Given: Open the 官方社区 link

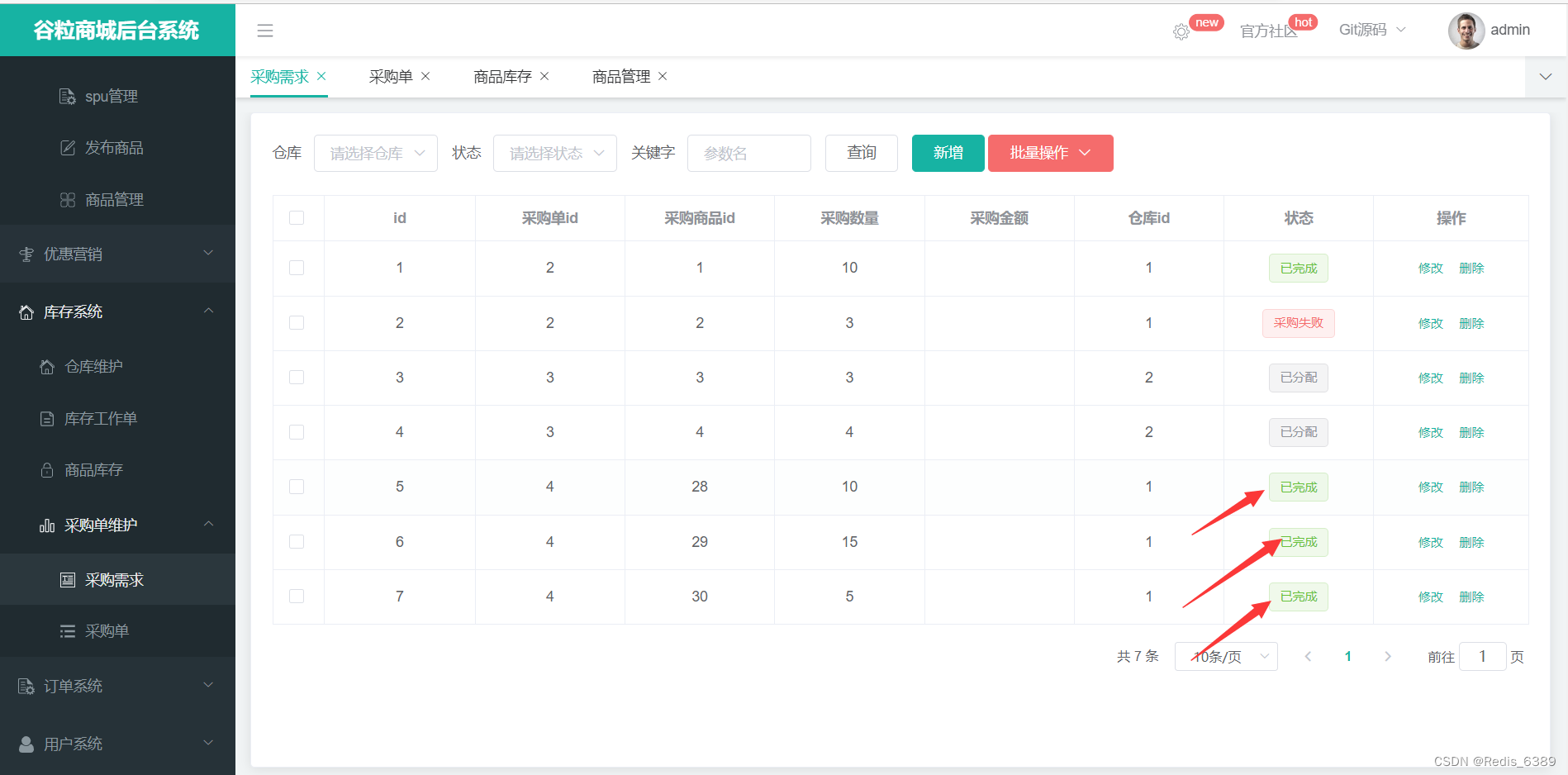Looking at the screenshot, I should click(1269, 31).
